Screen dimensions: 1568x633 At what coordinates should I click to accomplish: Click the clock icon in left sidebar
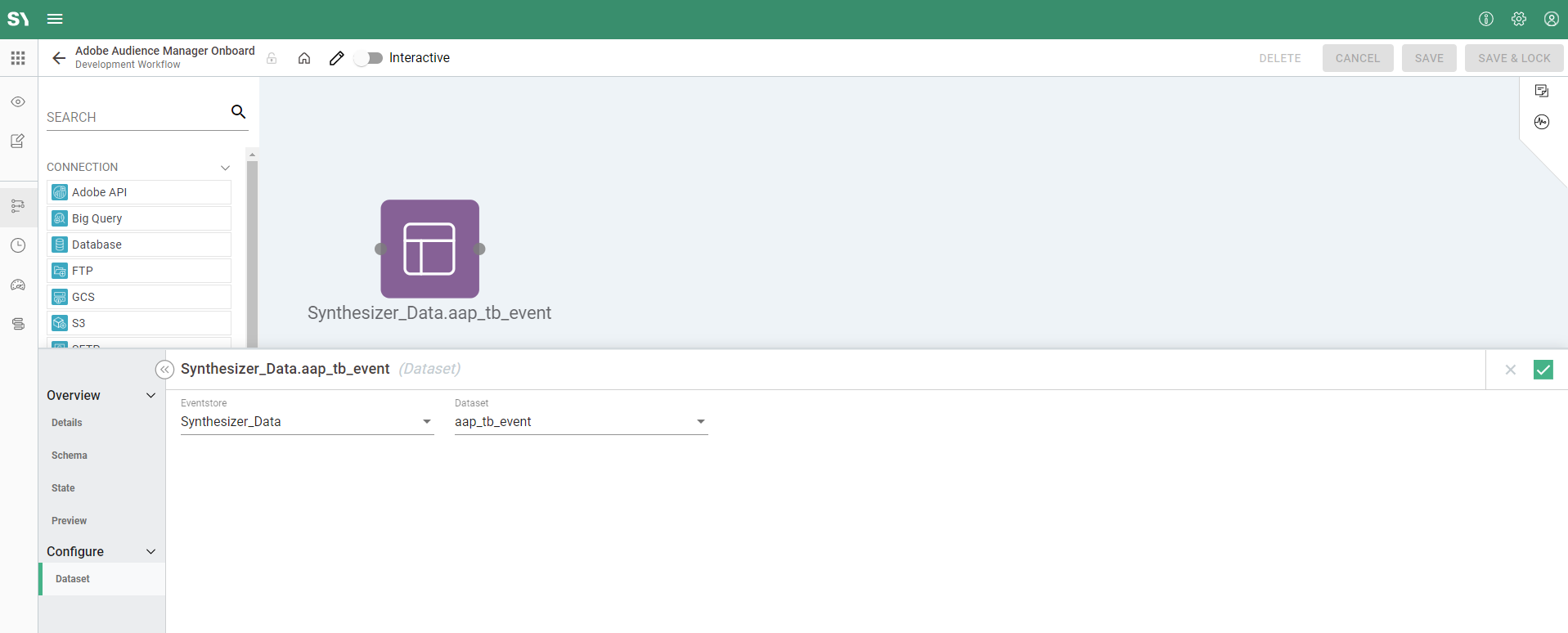click(x=18, y=245)
